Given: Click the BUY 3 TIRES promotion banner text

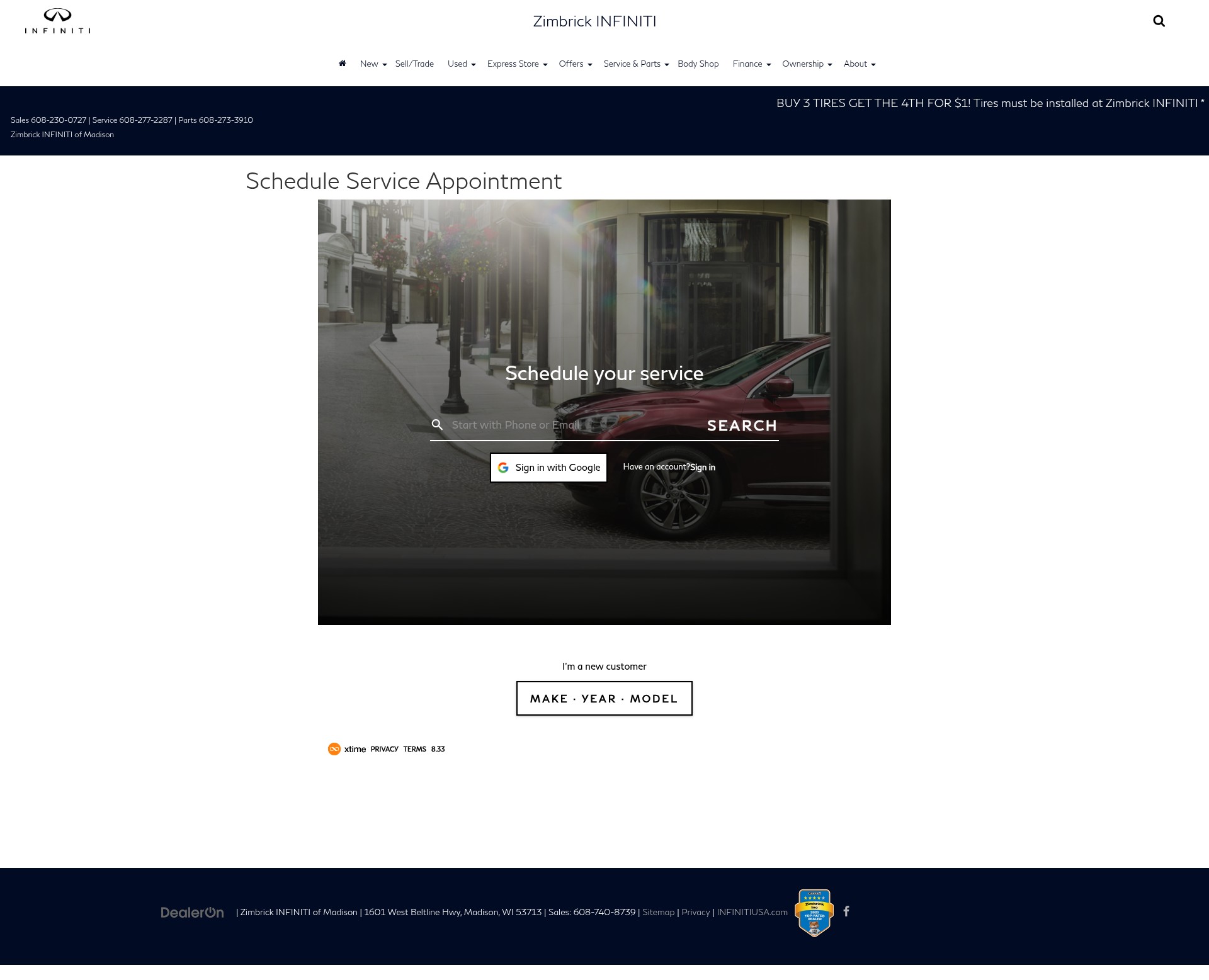Looking at the screenshot, I should [990, 103].
